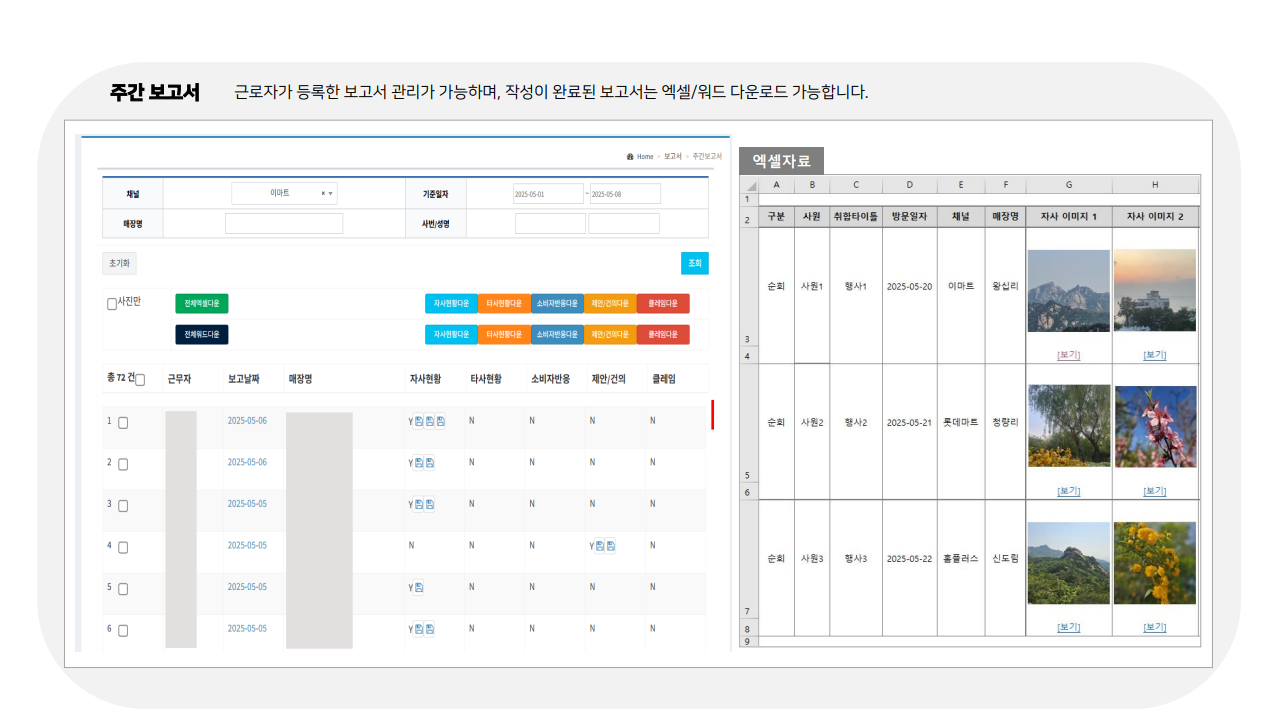The width and height of the screenshot is (1280, 720).
Task: Check the checkbox on row 3
Action: point(123,505)
